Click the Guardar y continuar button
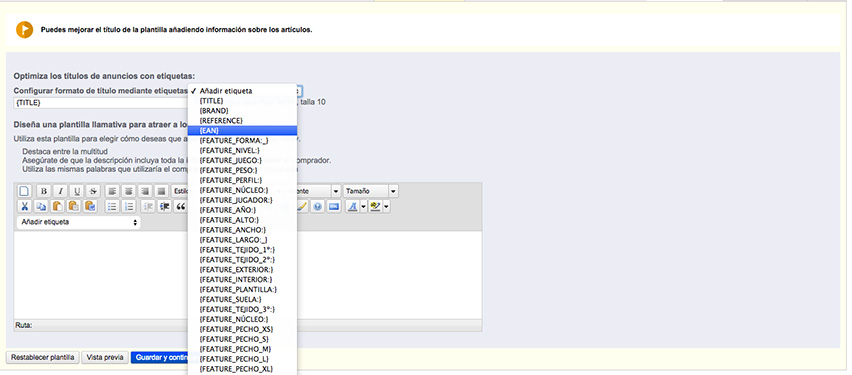 (x=159, y=358)
